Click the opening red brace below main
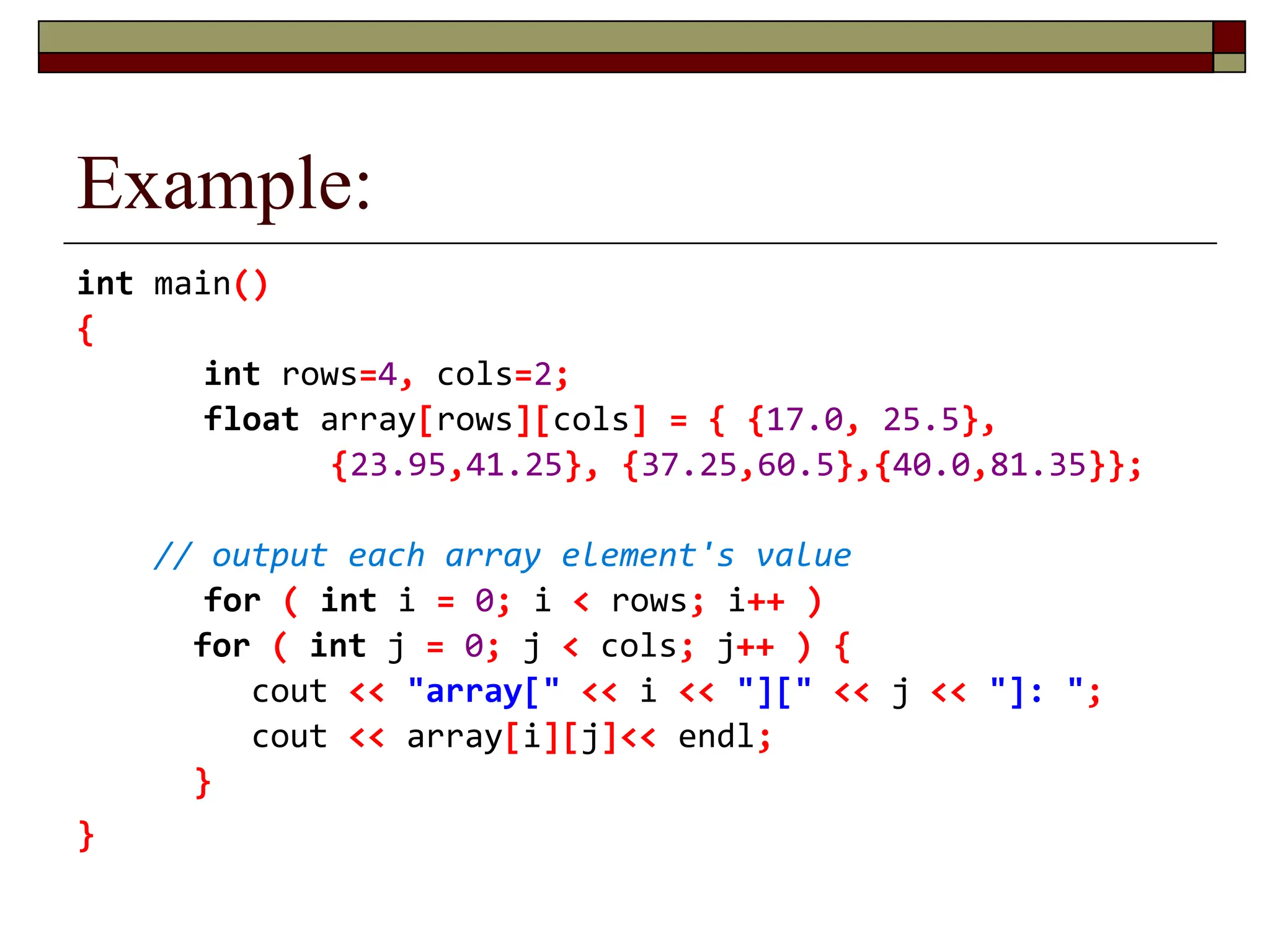This screenshot has height=952, width=1270. [x=86, y=330]
